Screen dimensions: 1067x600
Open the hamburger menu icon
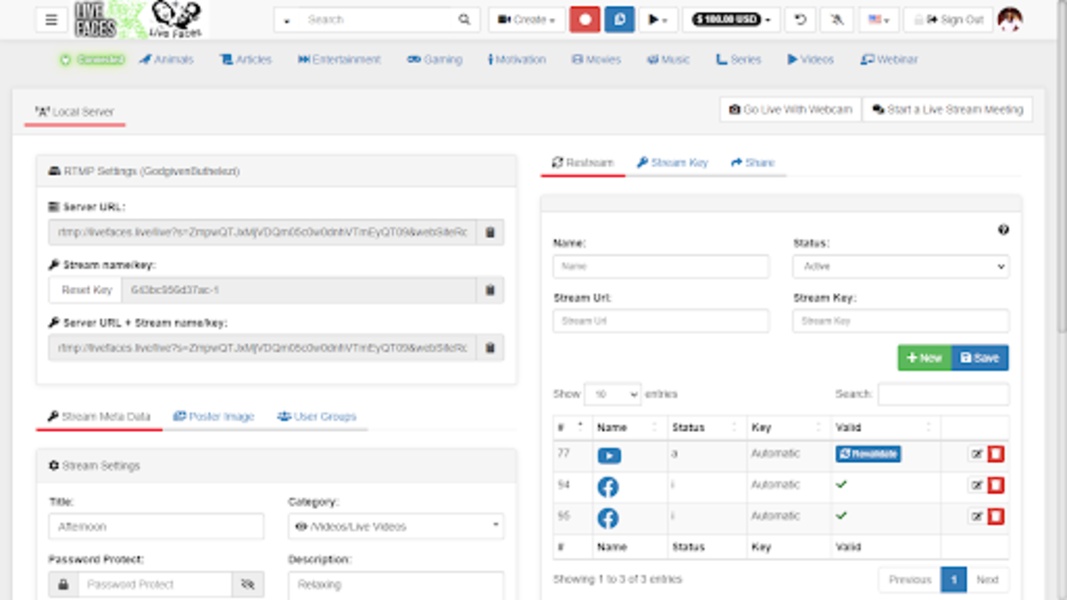tap(51, 19)
